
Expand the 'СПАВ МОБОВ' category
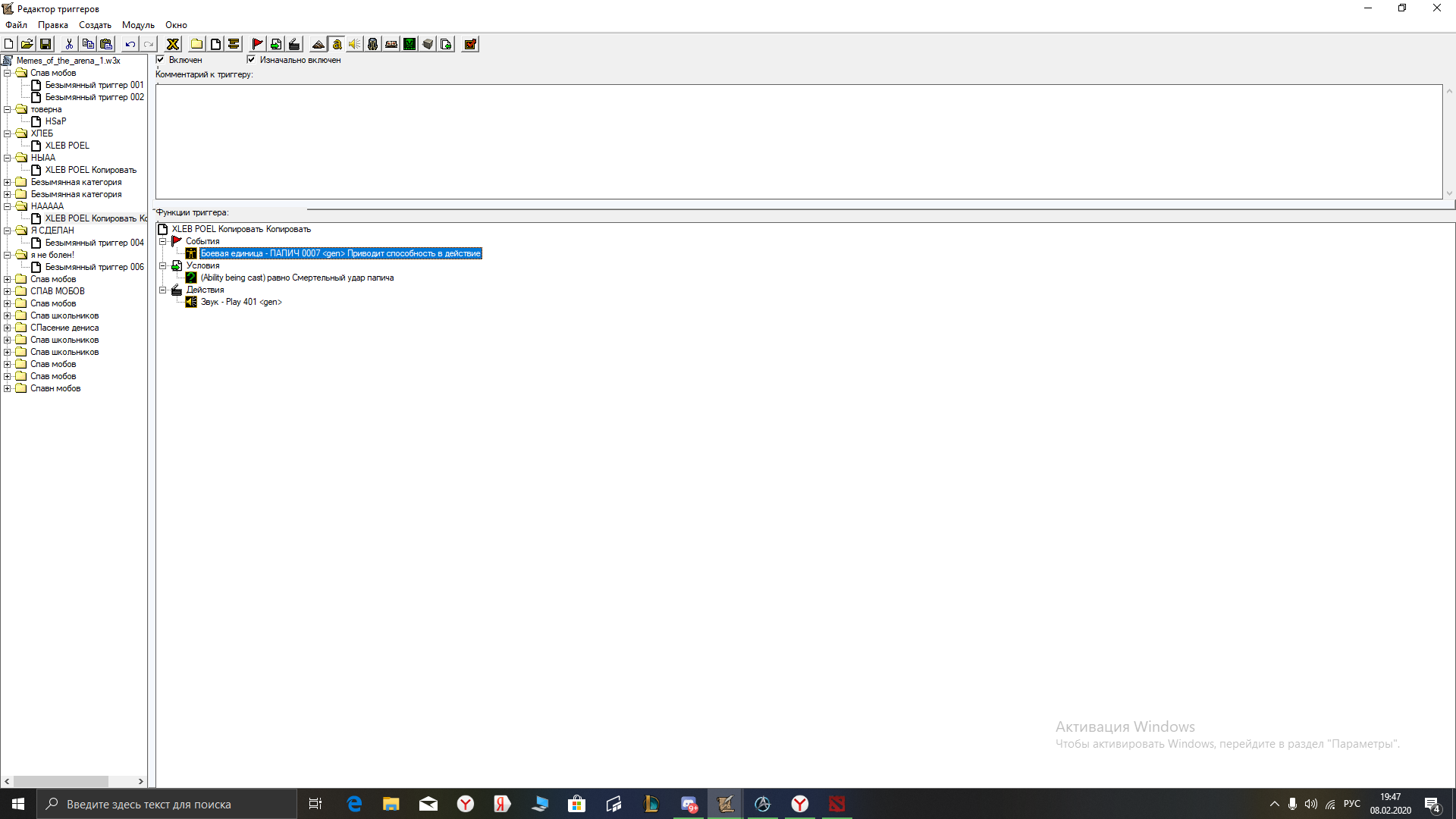(8, 291)
